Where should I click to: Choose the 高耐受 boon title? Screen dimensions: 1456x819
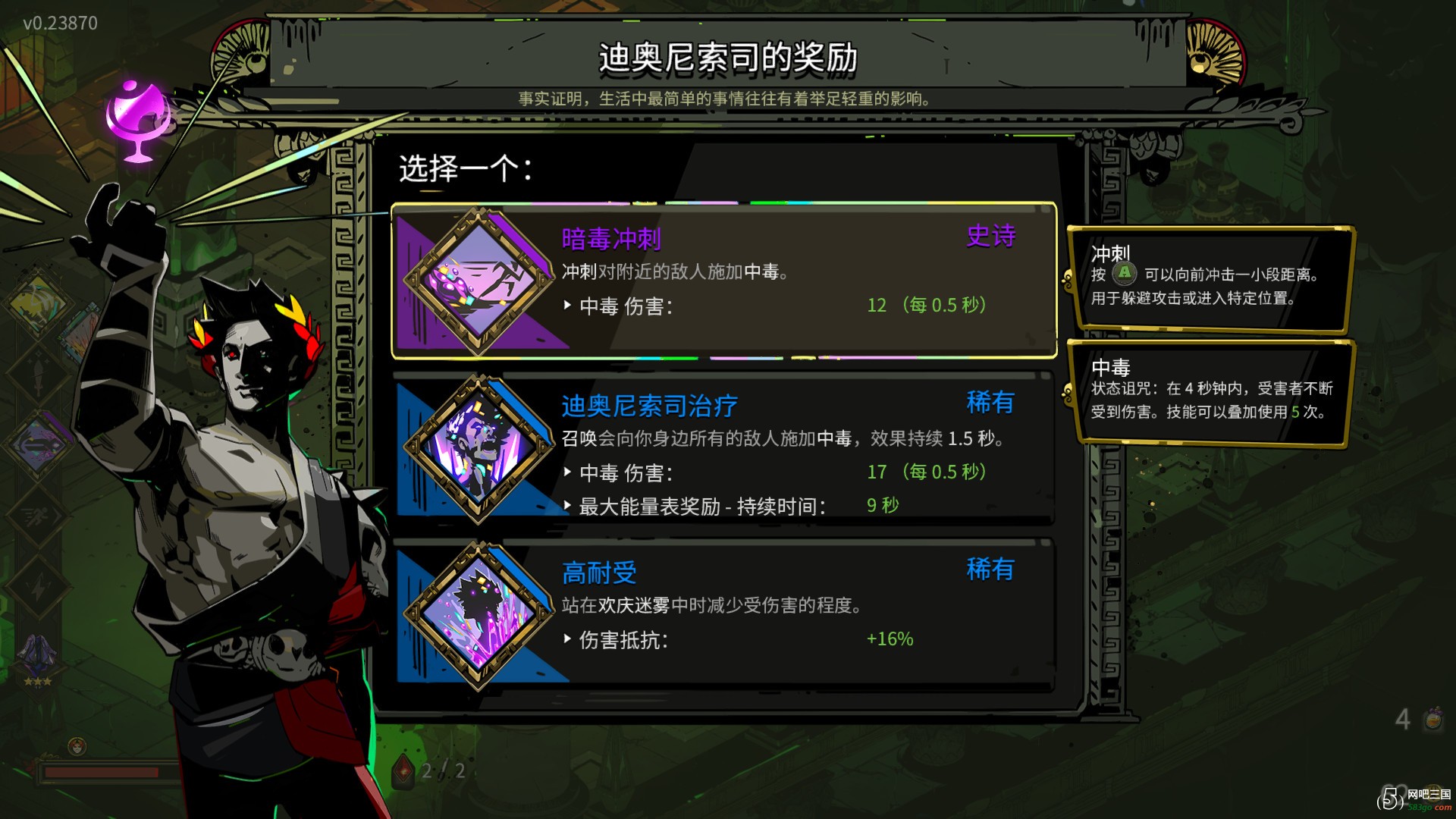tap(599, 573)
